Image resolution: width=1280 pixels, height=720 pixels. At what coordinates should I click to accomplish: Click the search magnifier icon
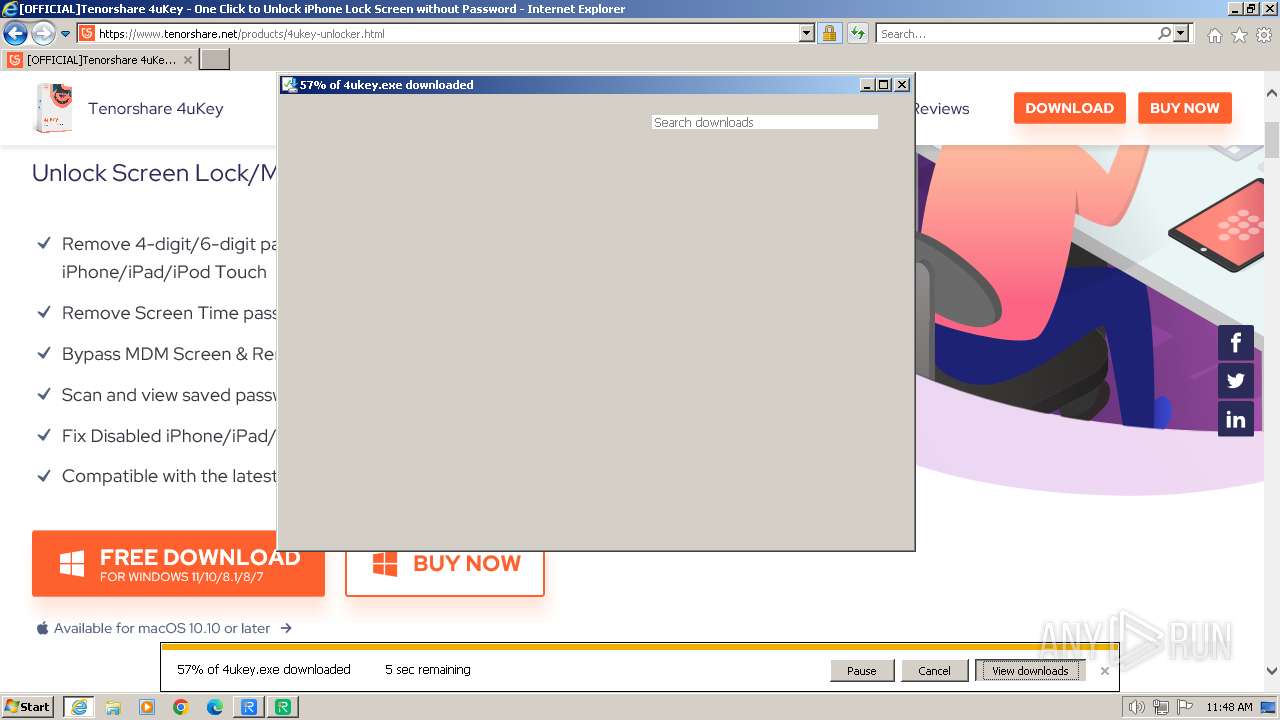click(1164, 33)
